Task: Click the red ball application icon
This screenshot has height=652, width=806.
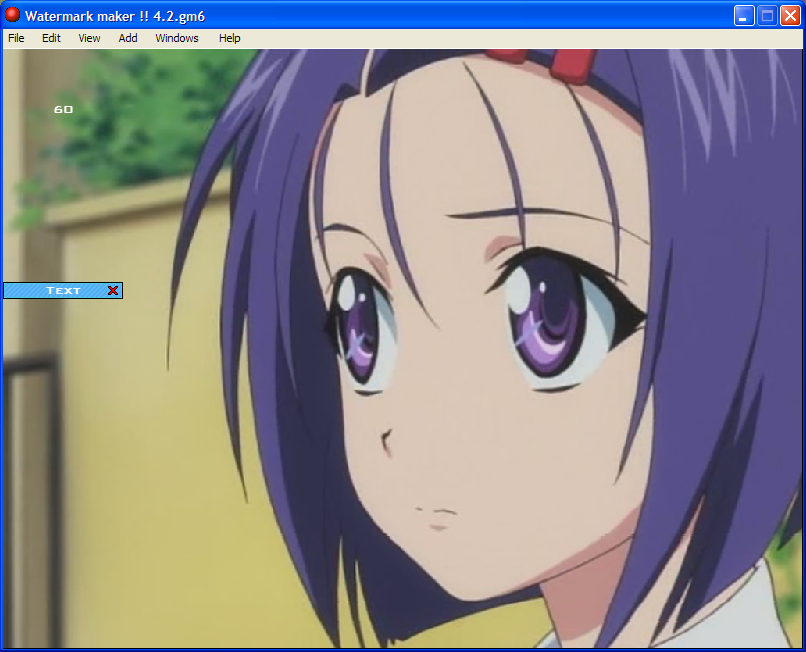Action: pos(12,15)
